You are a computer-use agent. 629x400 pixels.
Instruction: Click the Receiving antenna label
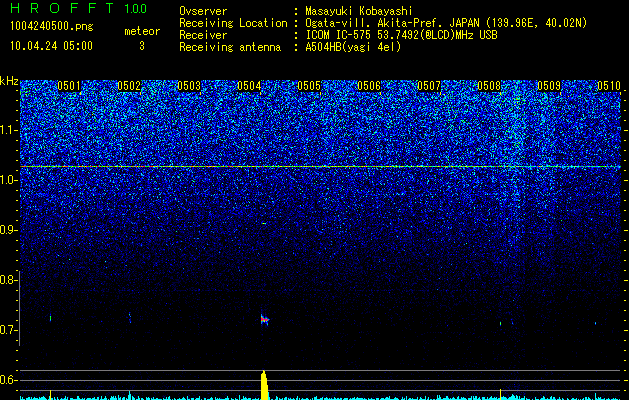click(230, 47)
